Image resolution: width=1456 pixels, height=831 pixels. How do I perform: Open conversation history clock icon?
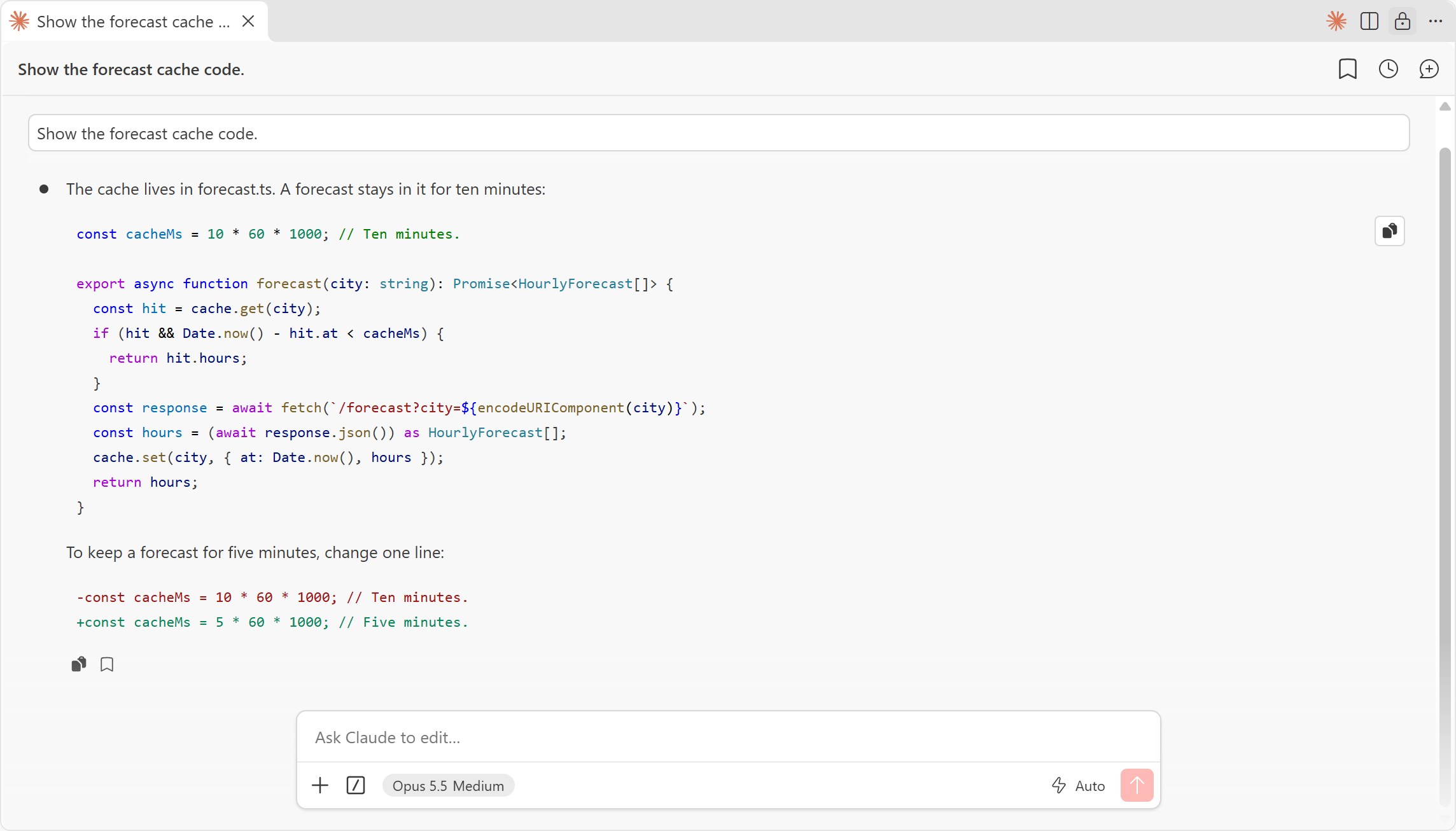point(1389,69)
